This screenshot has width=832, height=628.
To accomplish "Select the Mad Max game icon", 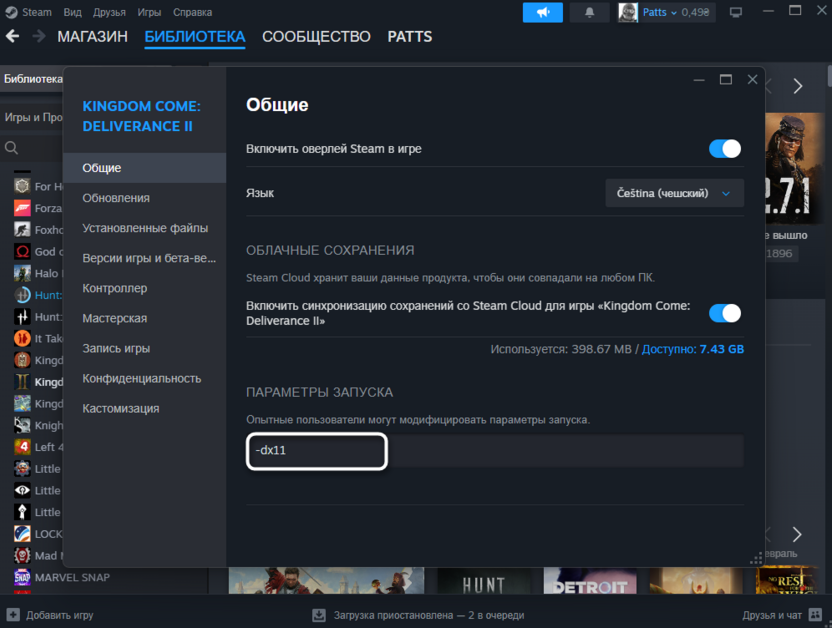I will (22, 556).
